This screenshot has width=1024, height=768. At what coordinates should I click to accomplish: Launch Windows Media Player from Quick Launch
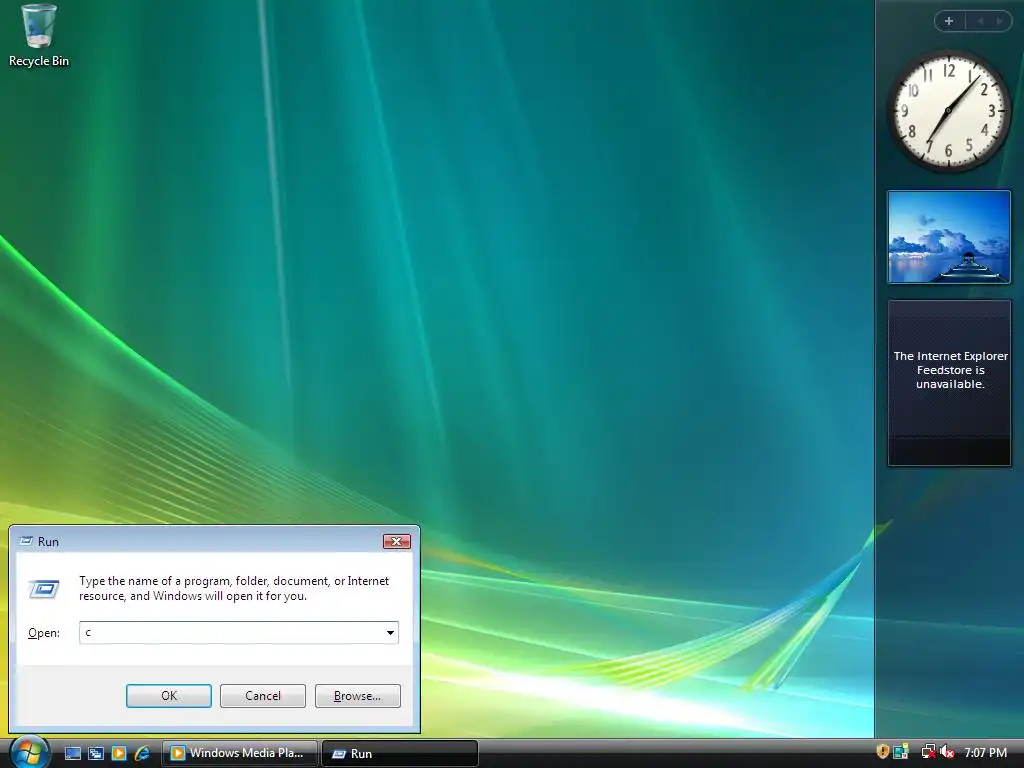click(x=119, y=753)
